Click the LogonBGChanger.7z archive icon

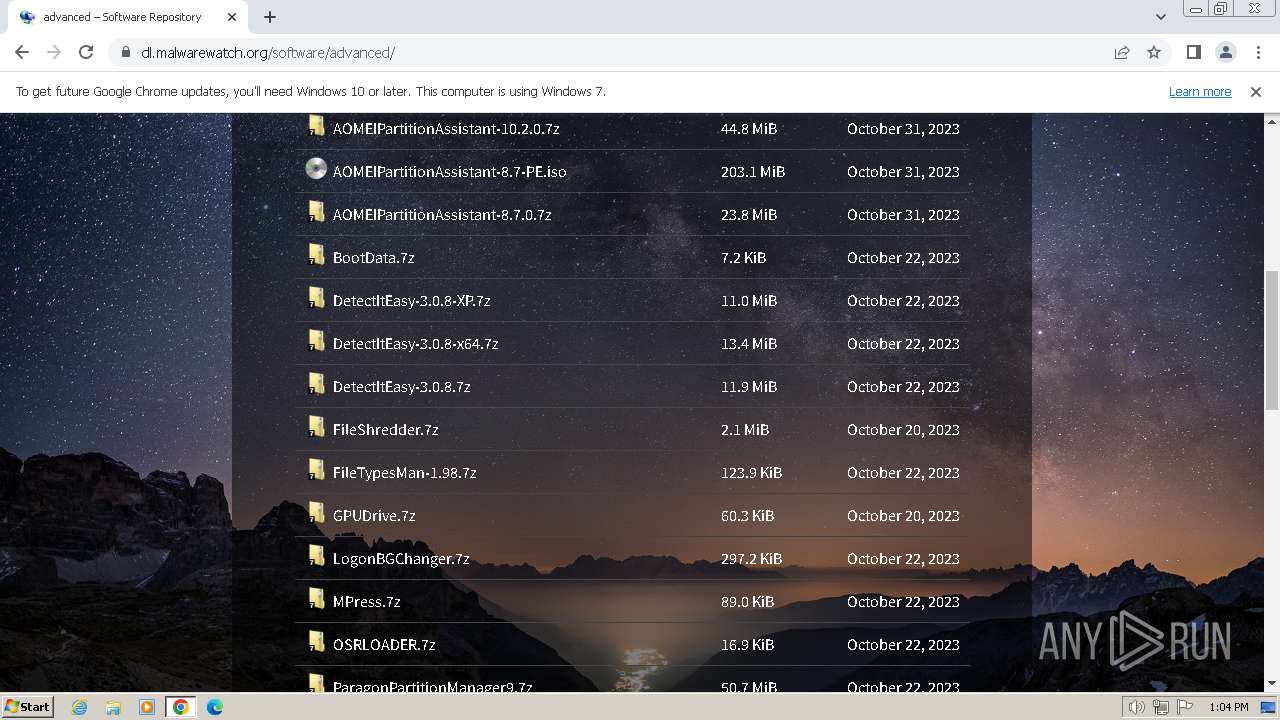click(316, 556)
